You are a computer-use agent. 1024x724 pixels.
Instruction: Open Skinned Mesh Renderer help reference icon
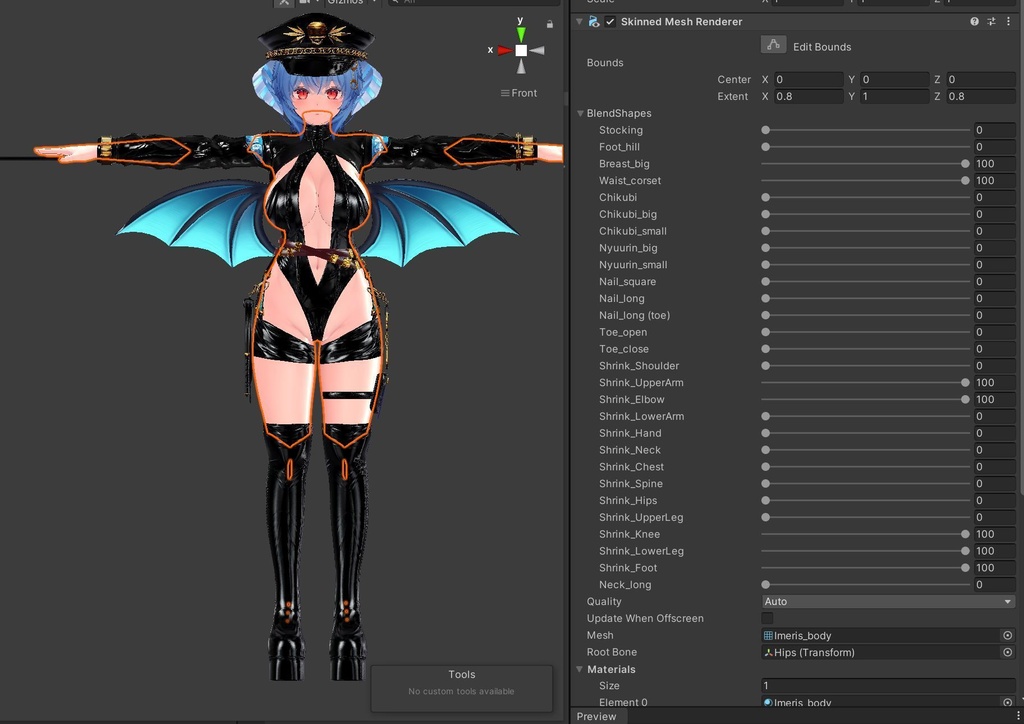974,22
